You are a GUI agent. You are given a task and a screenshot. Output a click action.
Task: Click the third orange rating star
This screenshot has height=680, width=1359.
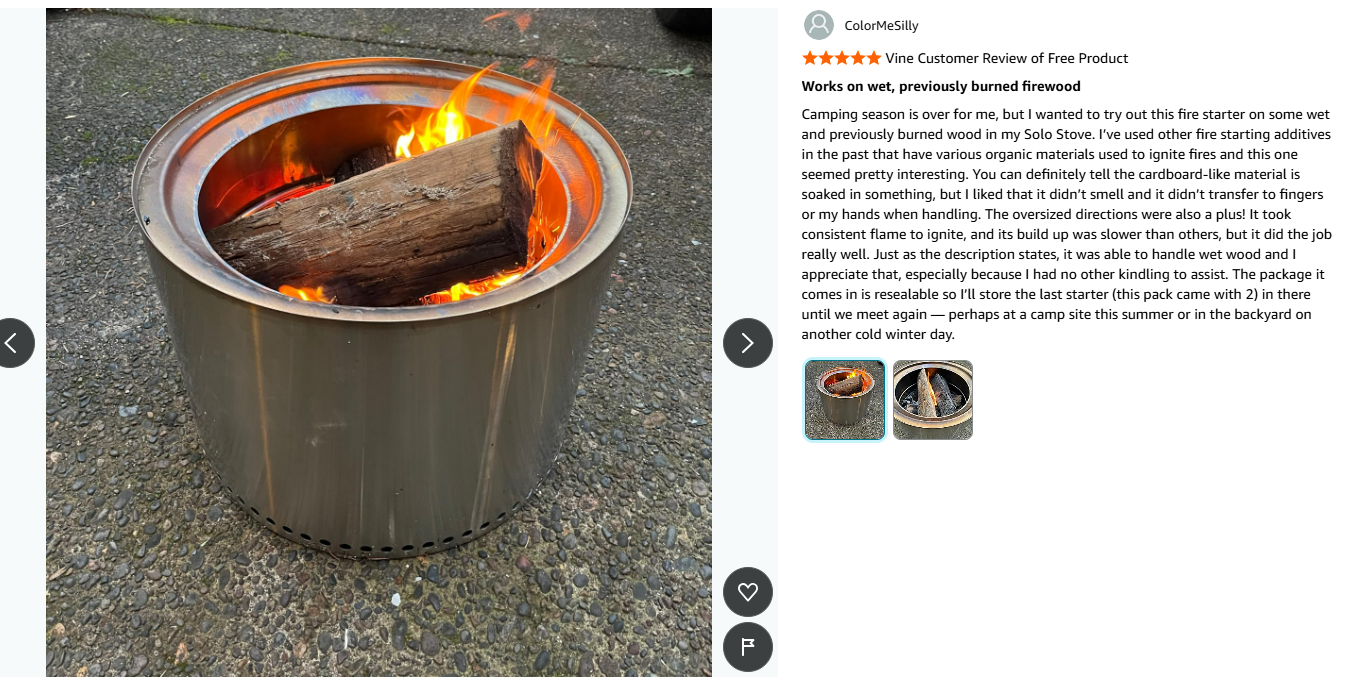(x=842, y=58)
